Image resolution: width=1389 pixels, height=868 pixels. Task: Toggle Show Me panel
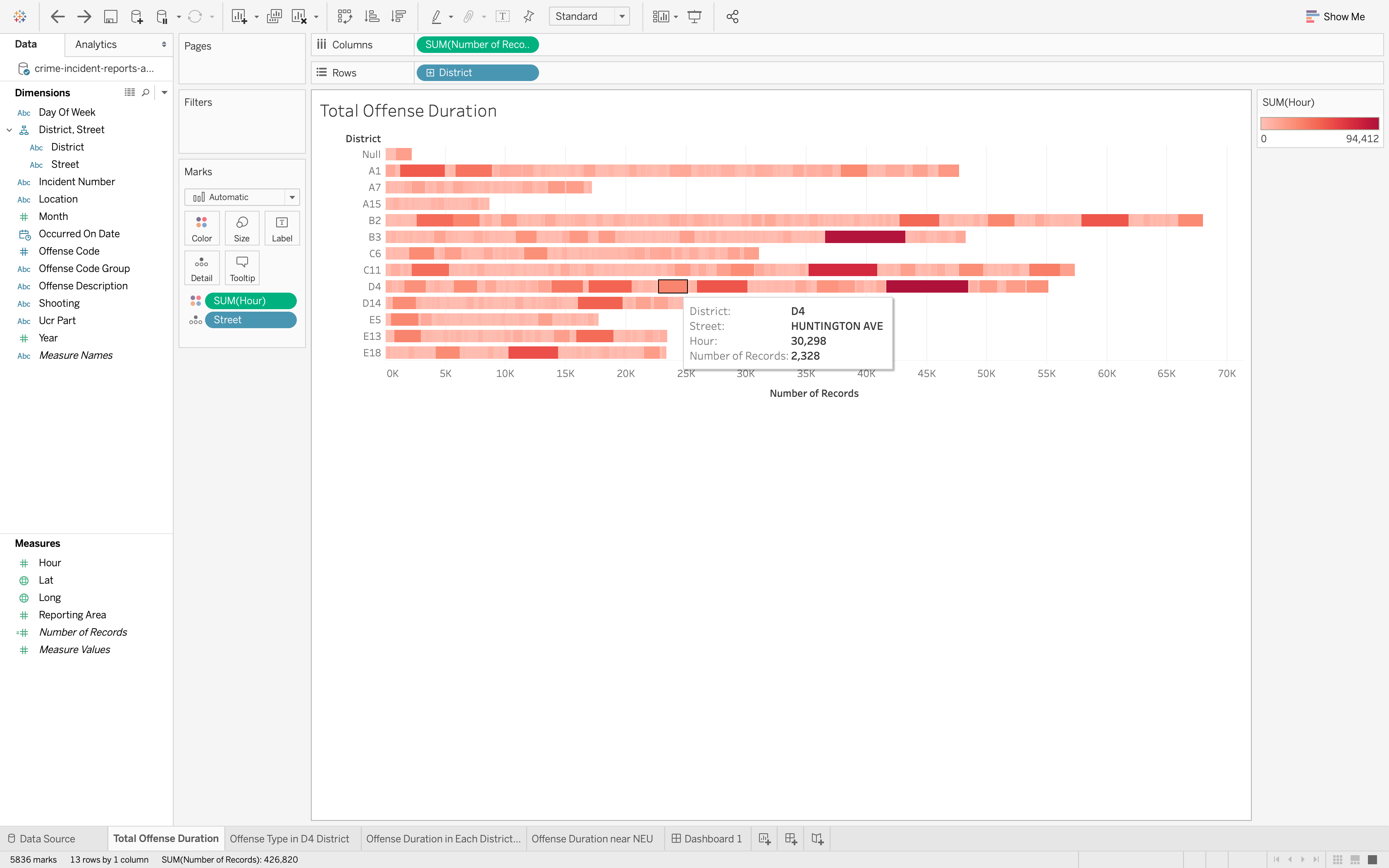[1335, 17]
